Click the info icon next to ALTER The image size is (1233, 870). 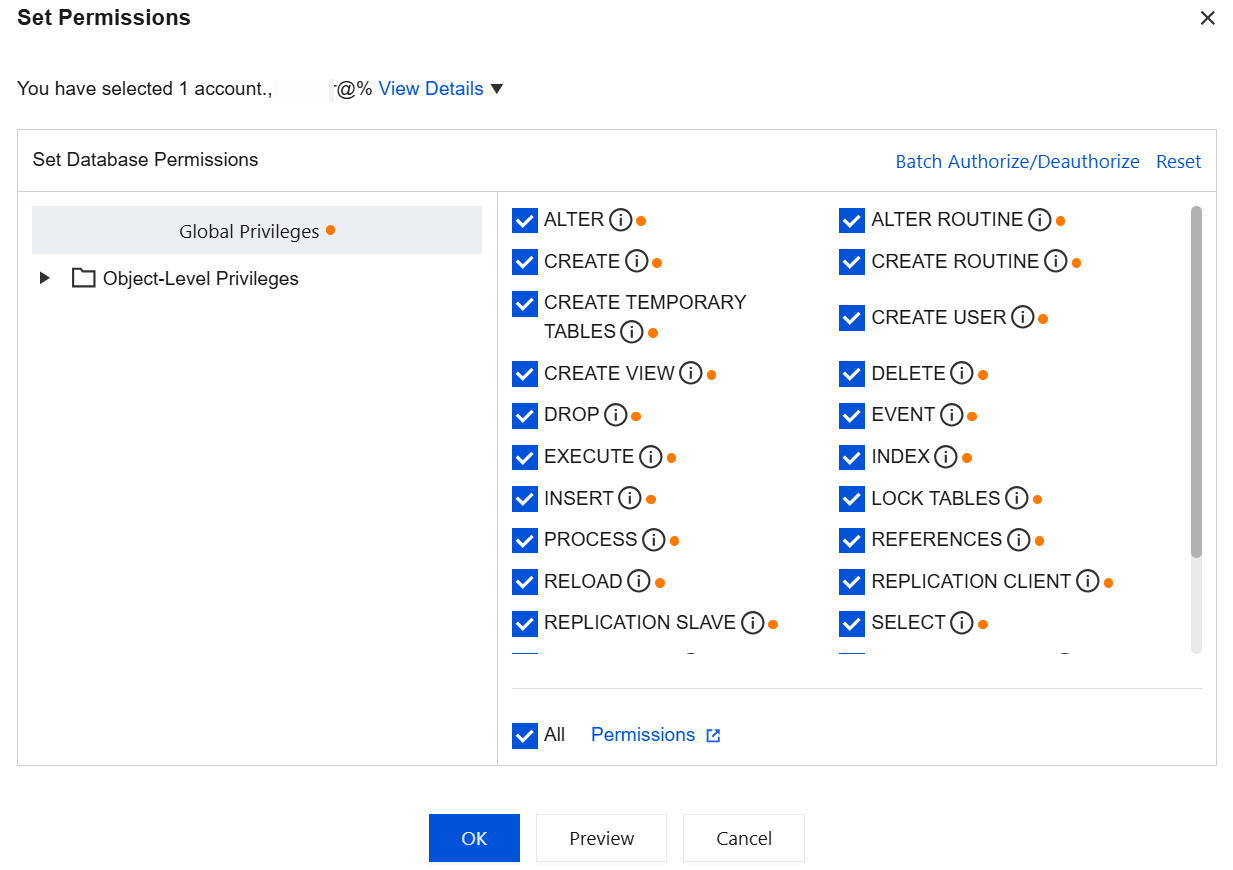click(620, 220)
